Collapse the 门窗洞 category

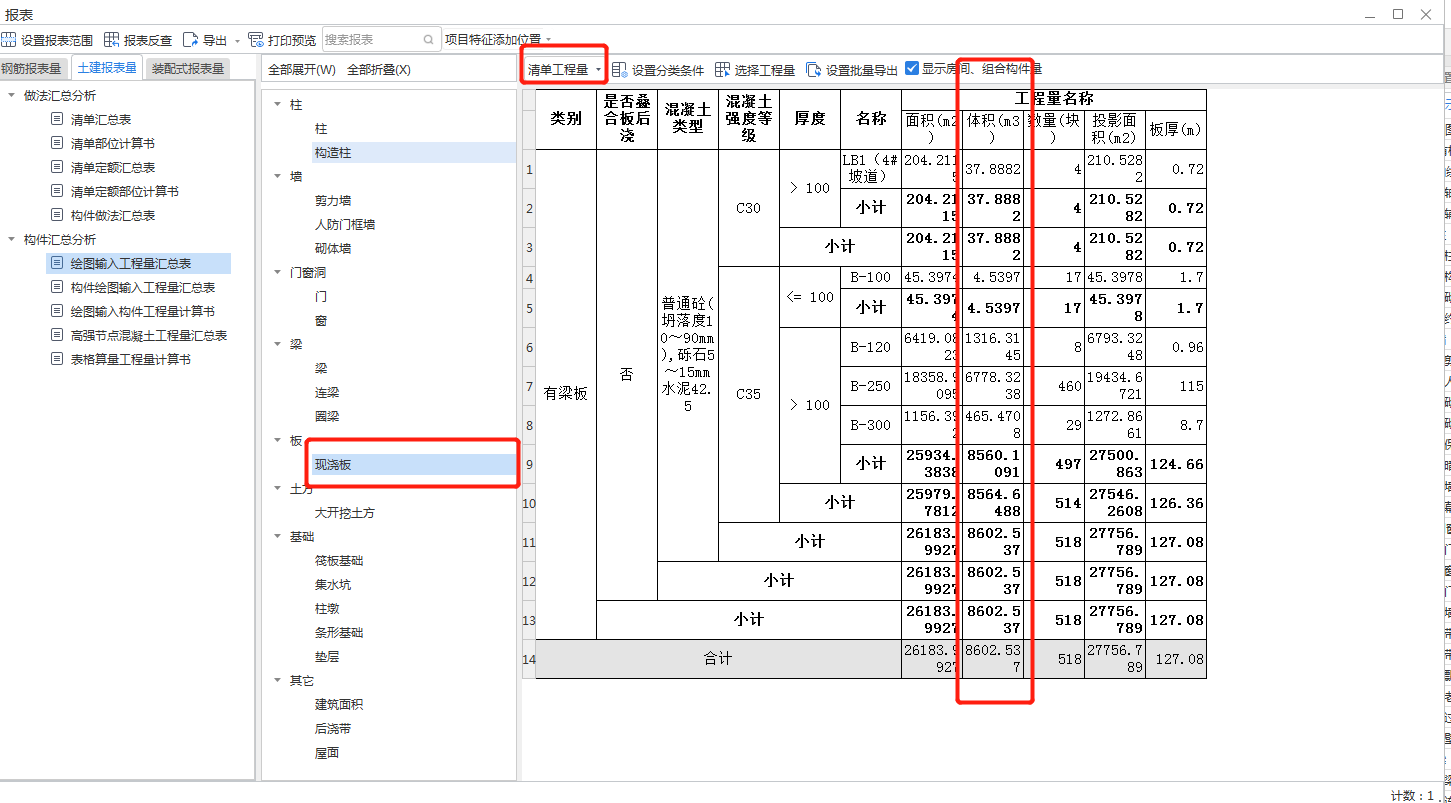(x=277, y=272)
